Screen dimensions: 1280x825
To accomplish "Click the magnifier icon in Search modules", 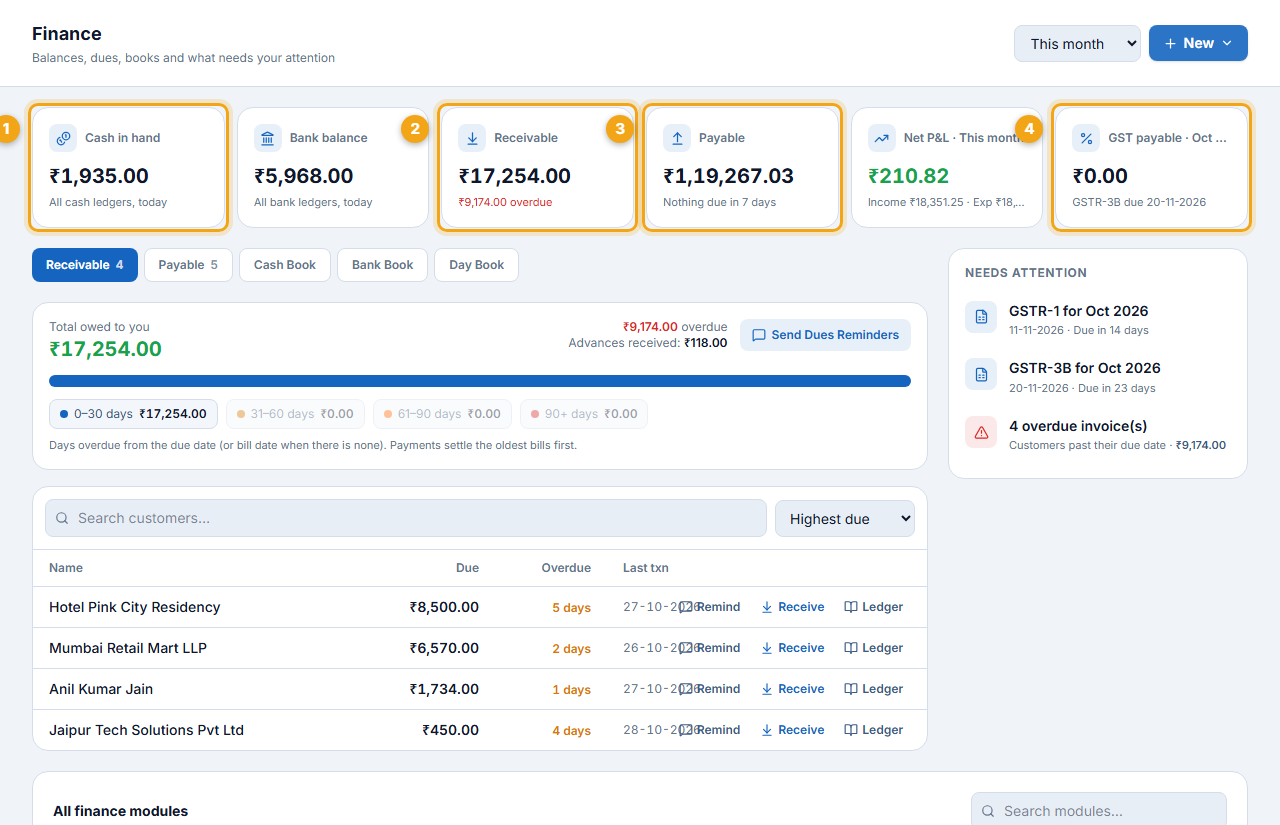I will 988,812.
